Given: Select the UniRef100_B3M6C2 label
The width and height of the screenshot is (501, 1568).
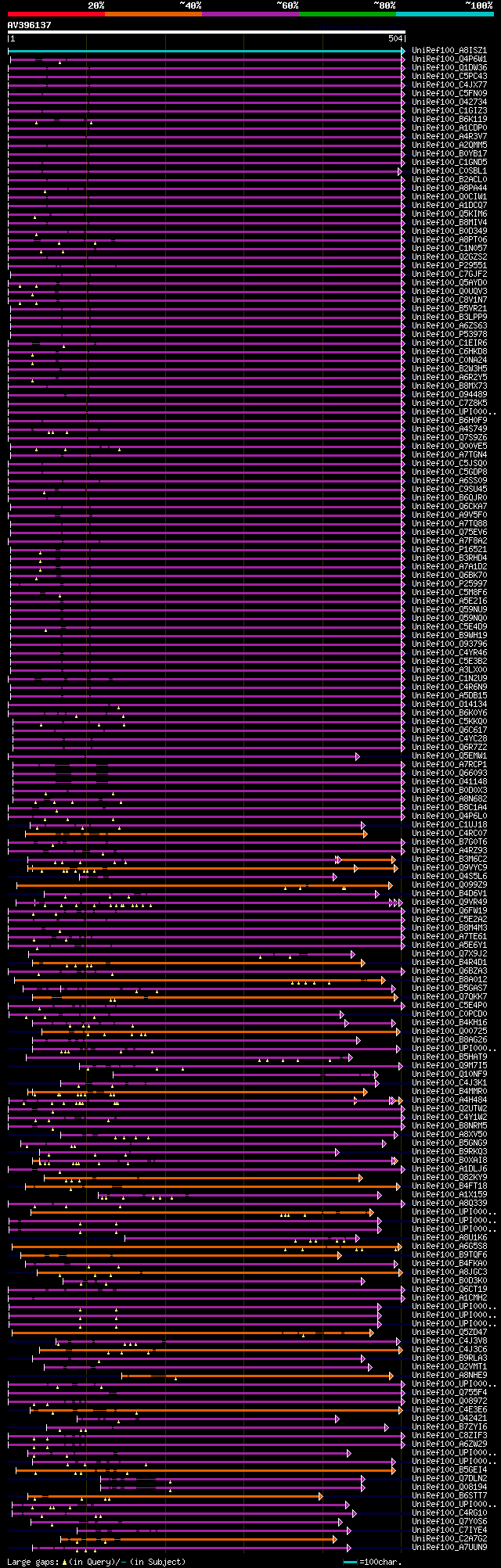Looking at the screenshot, I should [x=449, y=859].
